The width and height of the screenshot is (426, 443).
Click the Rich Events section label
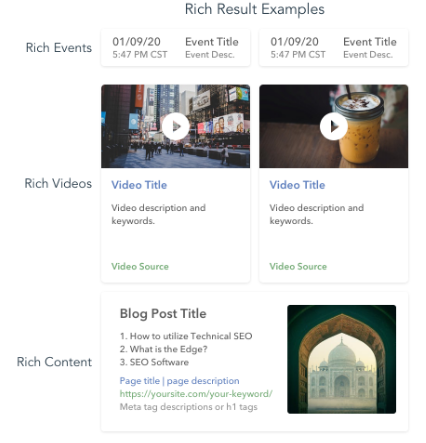[59, 48]
